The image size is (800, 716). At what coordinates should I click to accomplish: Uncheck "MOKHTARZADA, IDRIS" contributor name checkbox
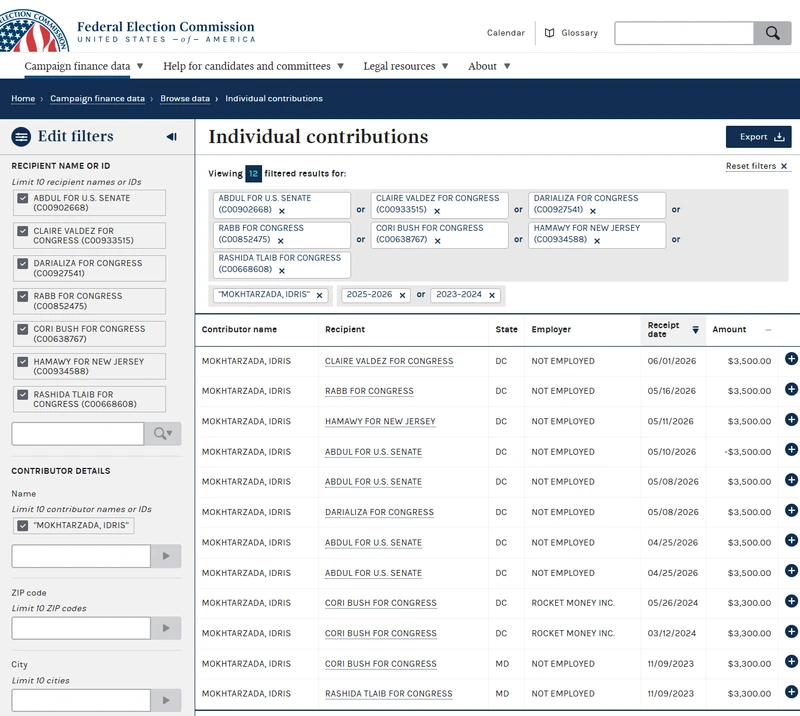[x=22, y=525]
